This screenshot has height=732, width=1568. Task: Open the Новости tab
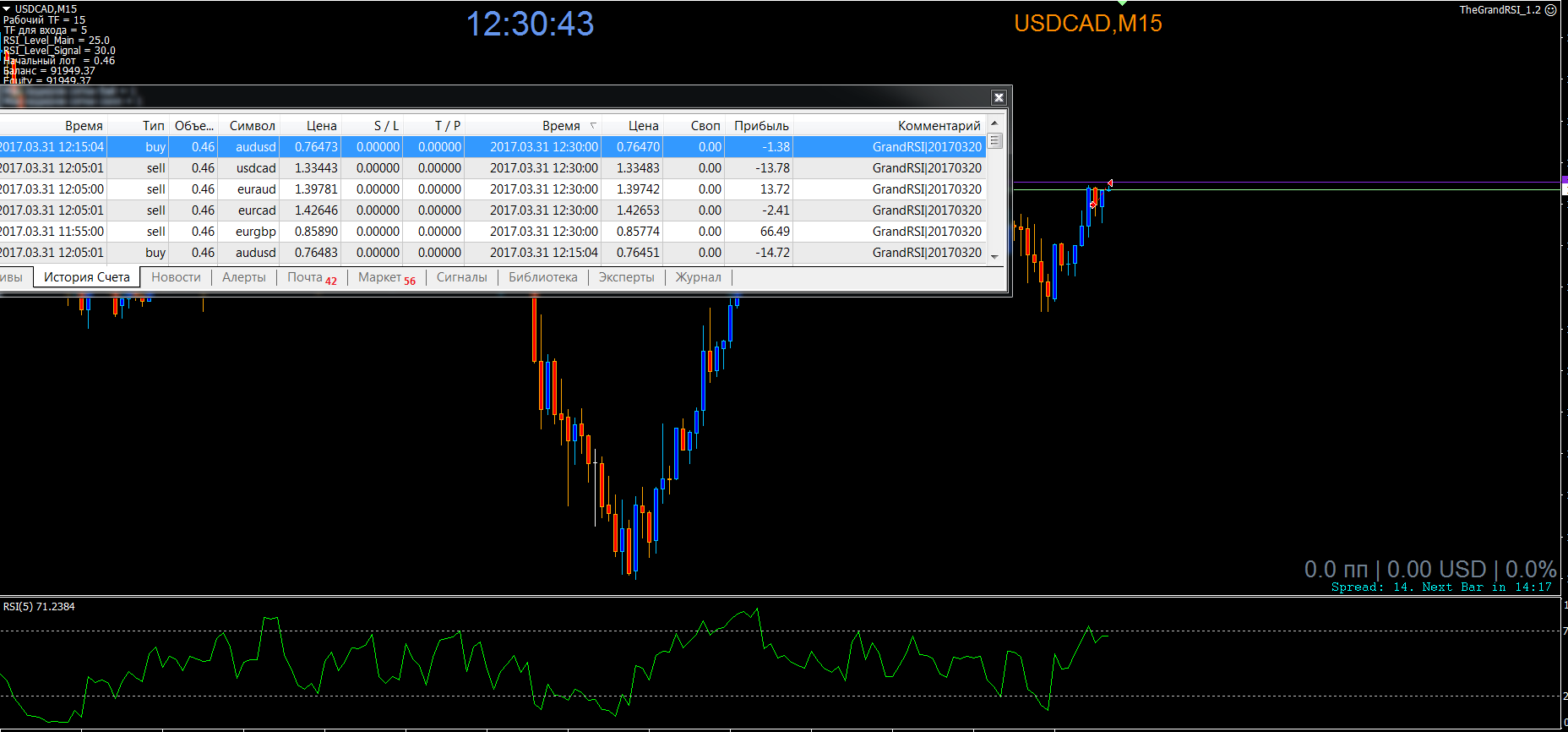point(176,276)
